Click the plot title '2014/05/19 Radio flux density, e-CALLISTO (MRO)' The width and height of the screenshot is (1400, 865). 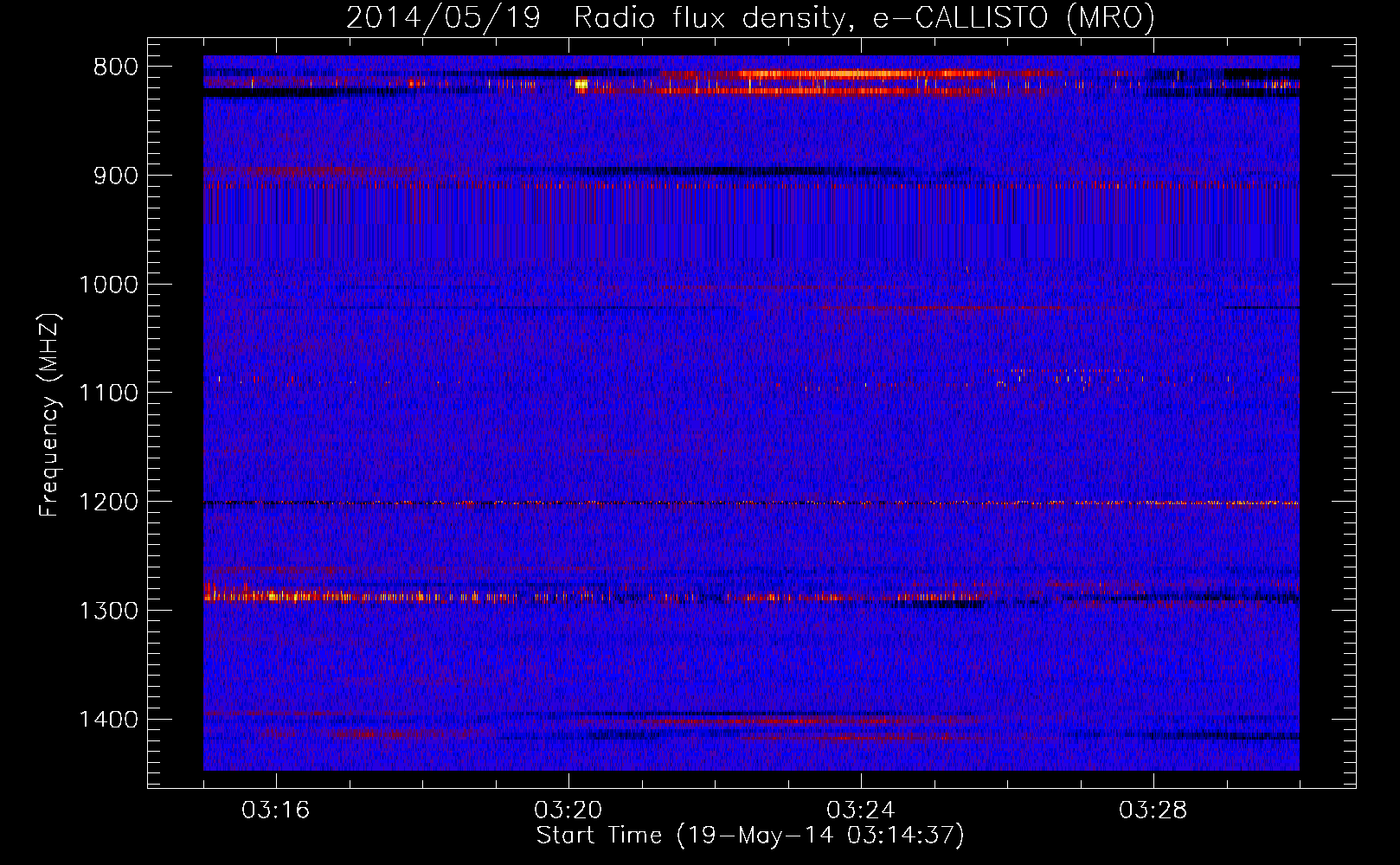[750, 17]
